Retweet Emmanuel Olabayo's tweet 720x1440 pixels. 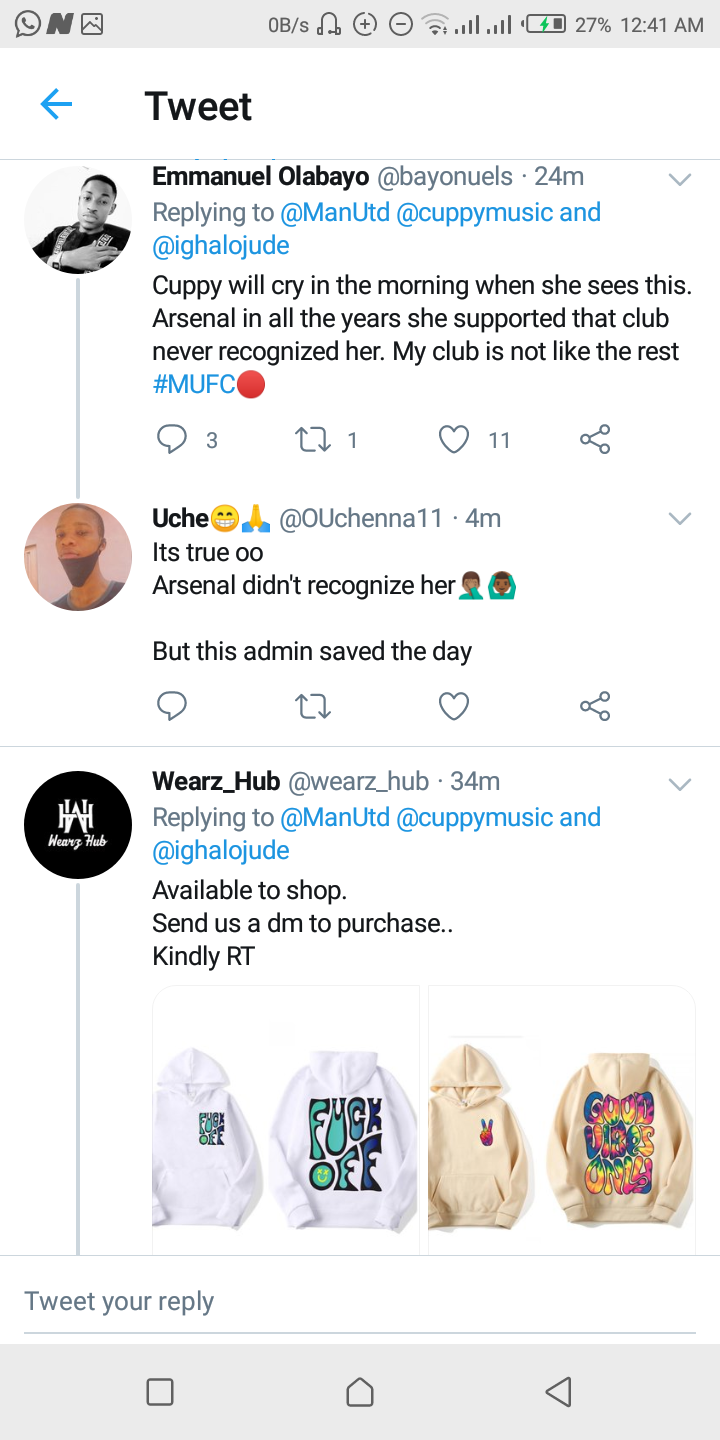point(314,439)
